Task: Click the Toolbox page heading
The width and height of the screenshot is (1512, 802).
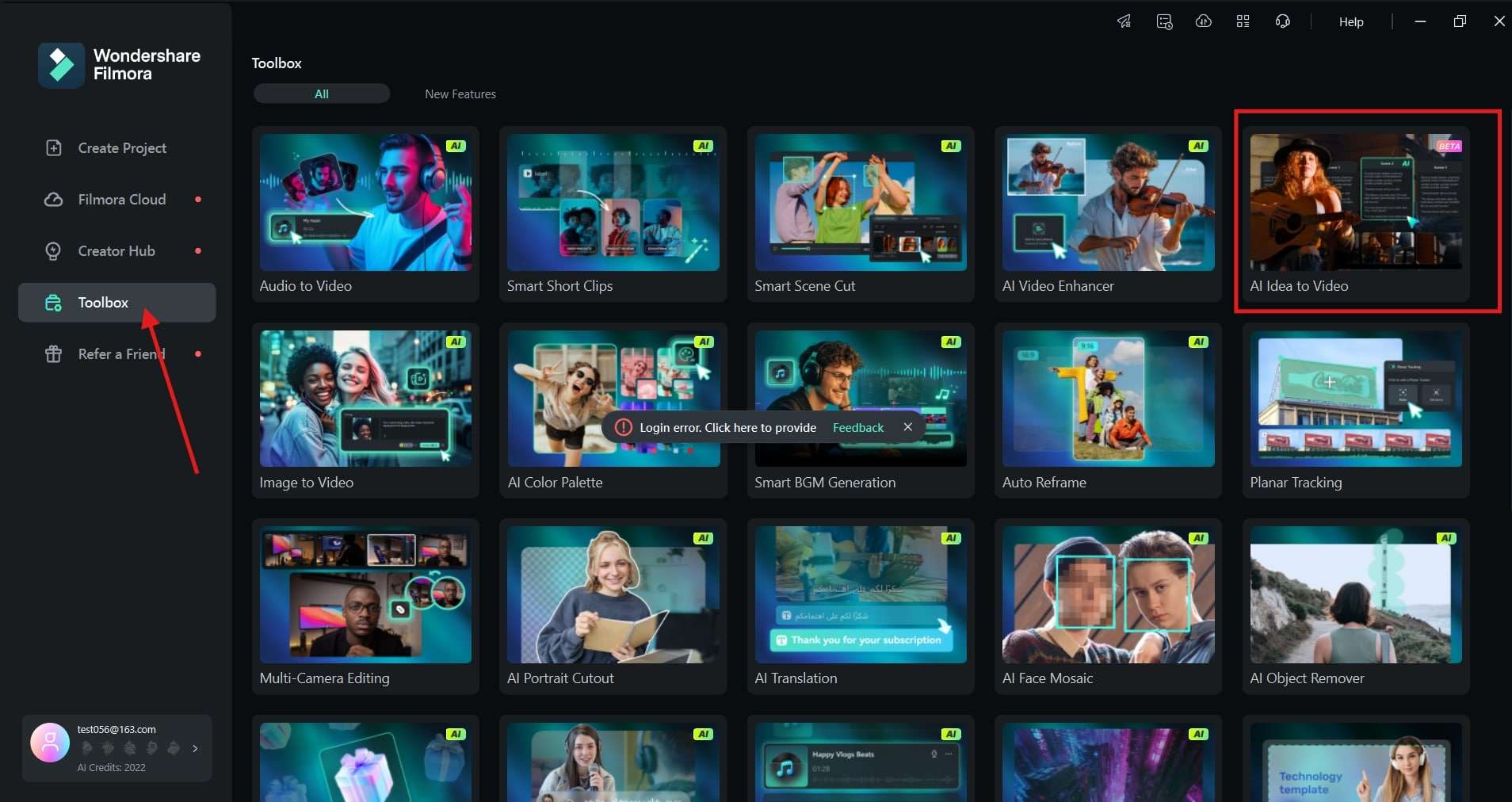Action: point(277,63)
